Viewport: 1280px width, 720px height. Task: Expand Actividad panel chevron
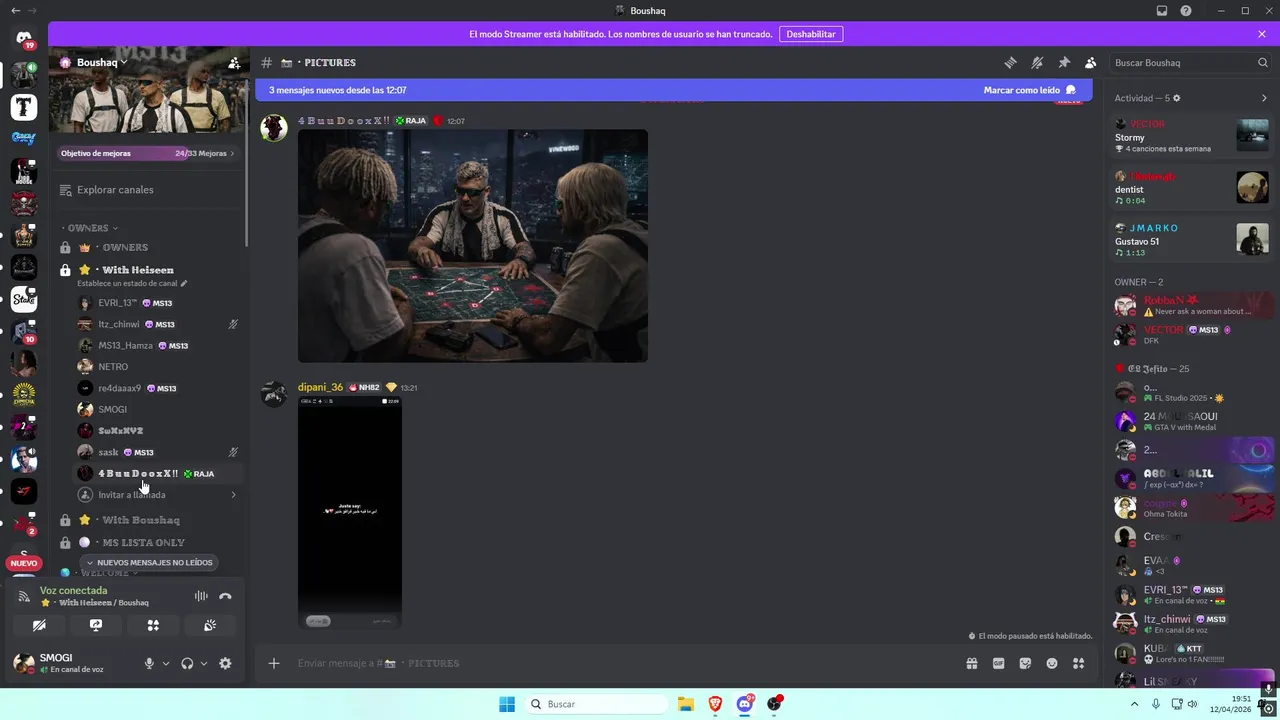1264,98
